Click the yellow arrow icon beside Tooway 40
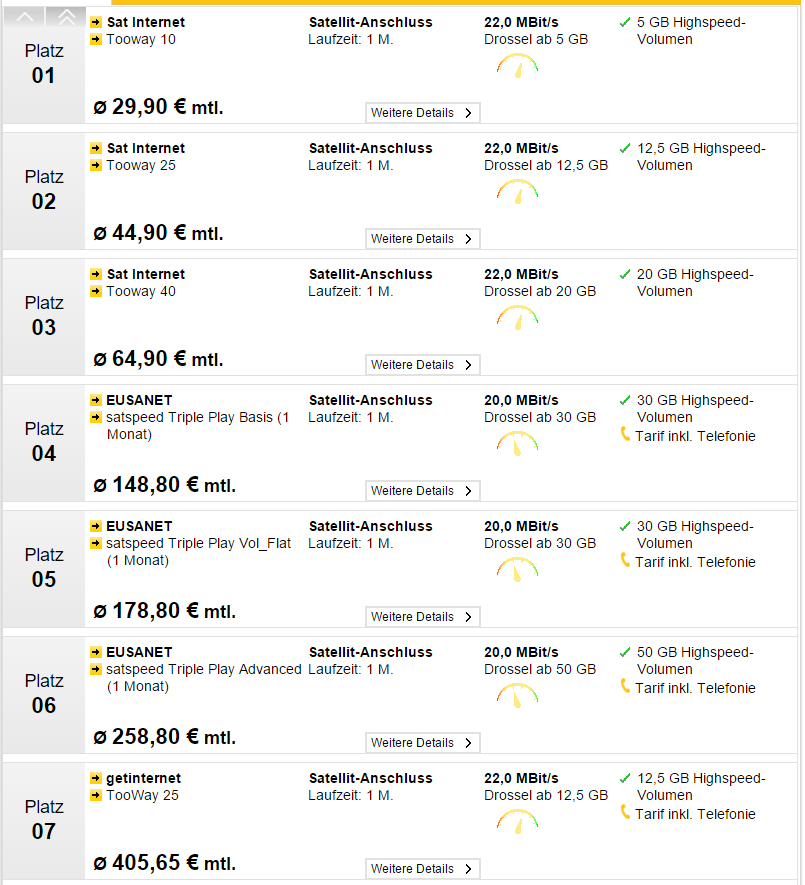This screenshot has height=885, width=805. (96, 291)
